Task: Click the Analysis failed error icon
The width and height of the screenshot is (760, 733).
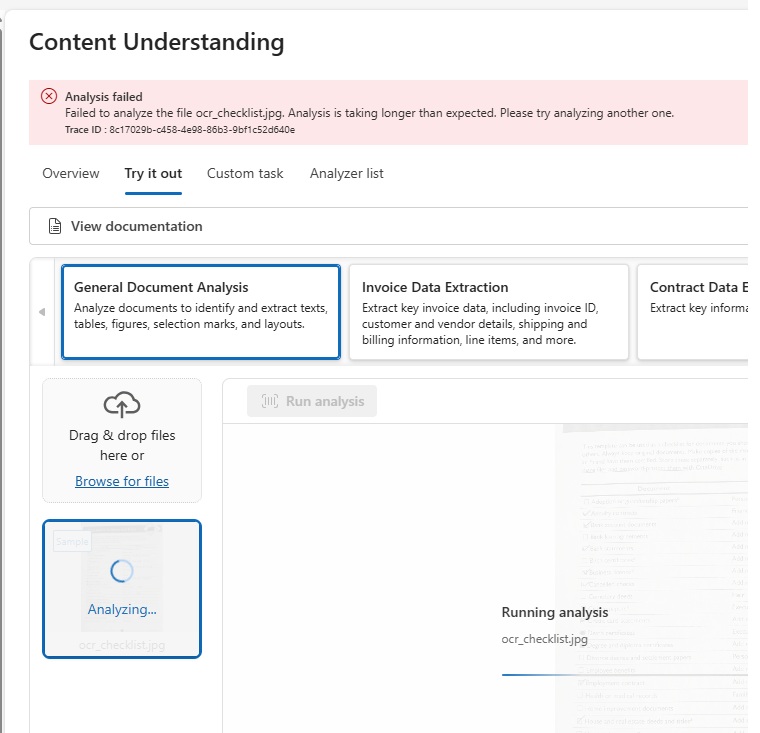Action: 48,96
